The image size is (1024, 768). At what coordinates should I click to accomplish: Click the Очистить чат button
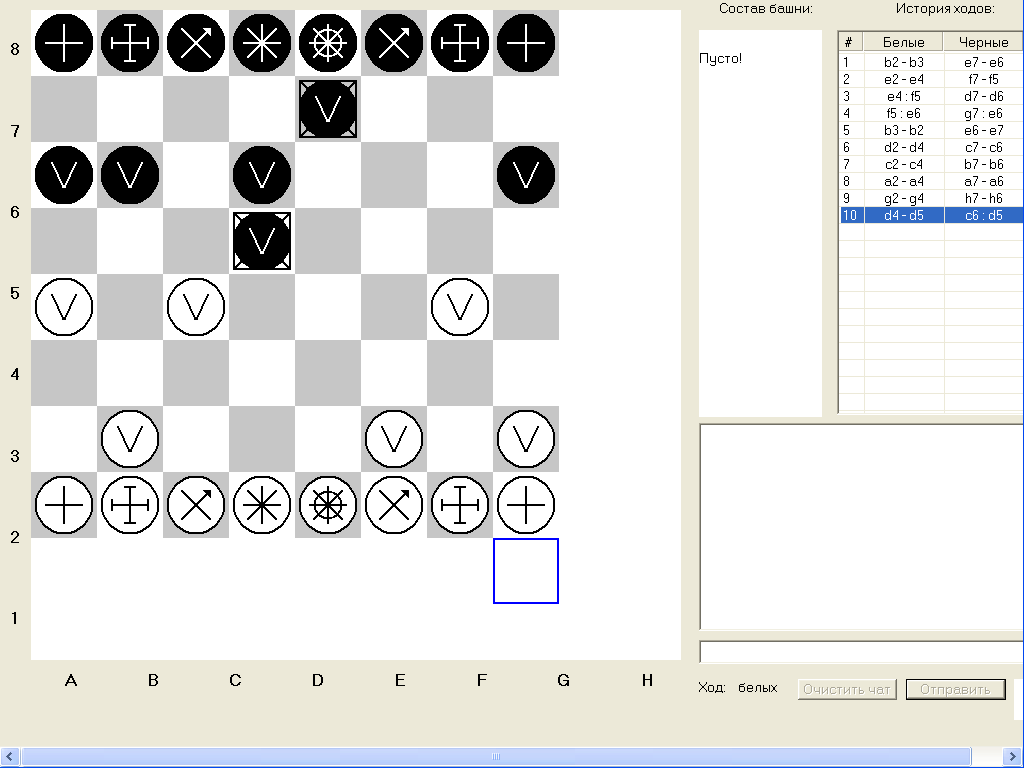click(x=847, y=689)
